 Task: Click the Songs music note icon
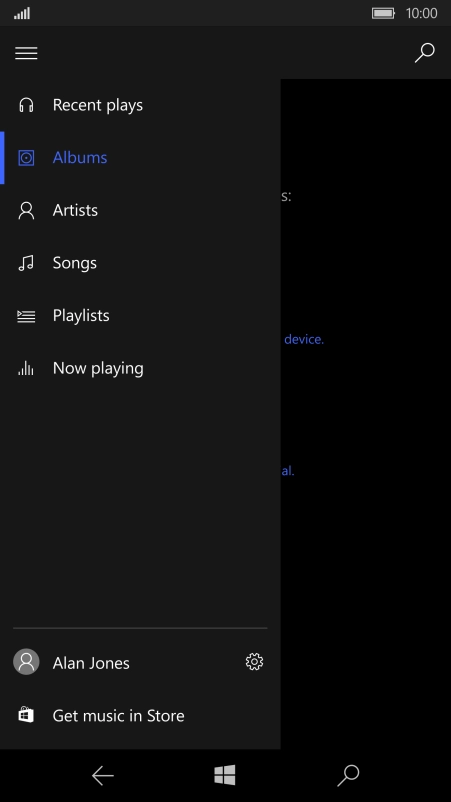pyautogui.click(x=26, y=263)
